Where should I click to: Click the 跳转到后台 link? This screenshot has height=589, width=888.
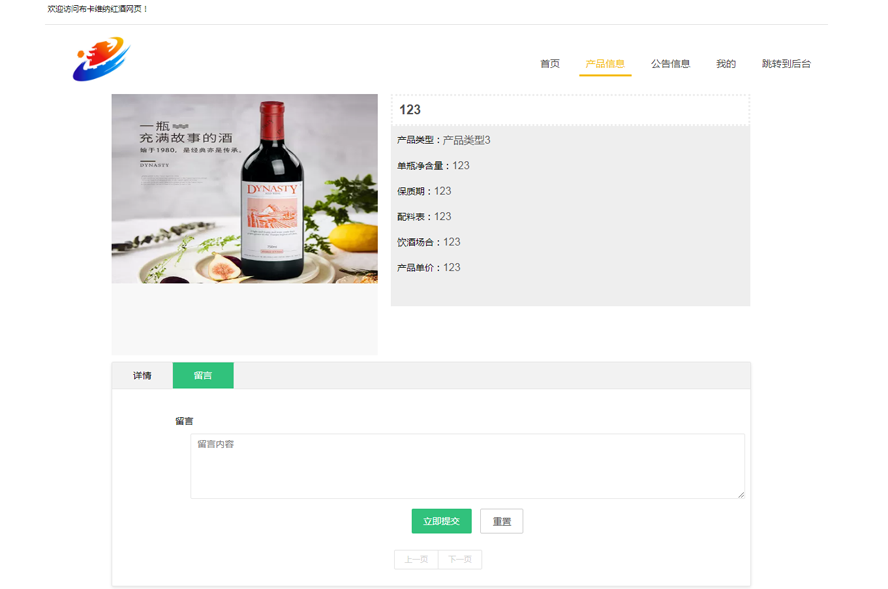click(x=786, y=64)
